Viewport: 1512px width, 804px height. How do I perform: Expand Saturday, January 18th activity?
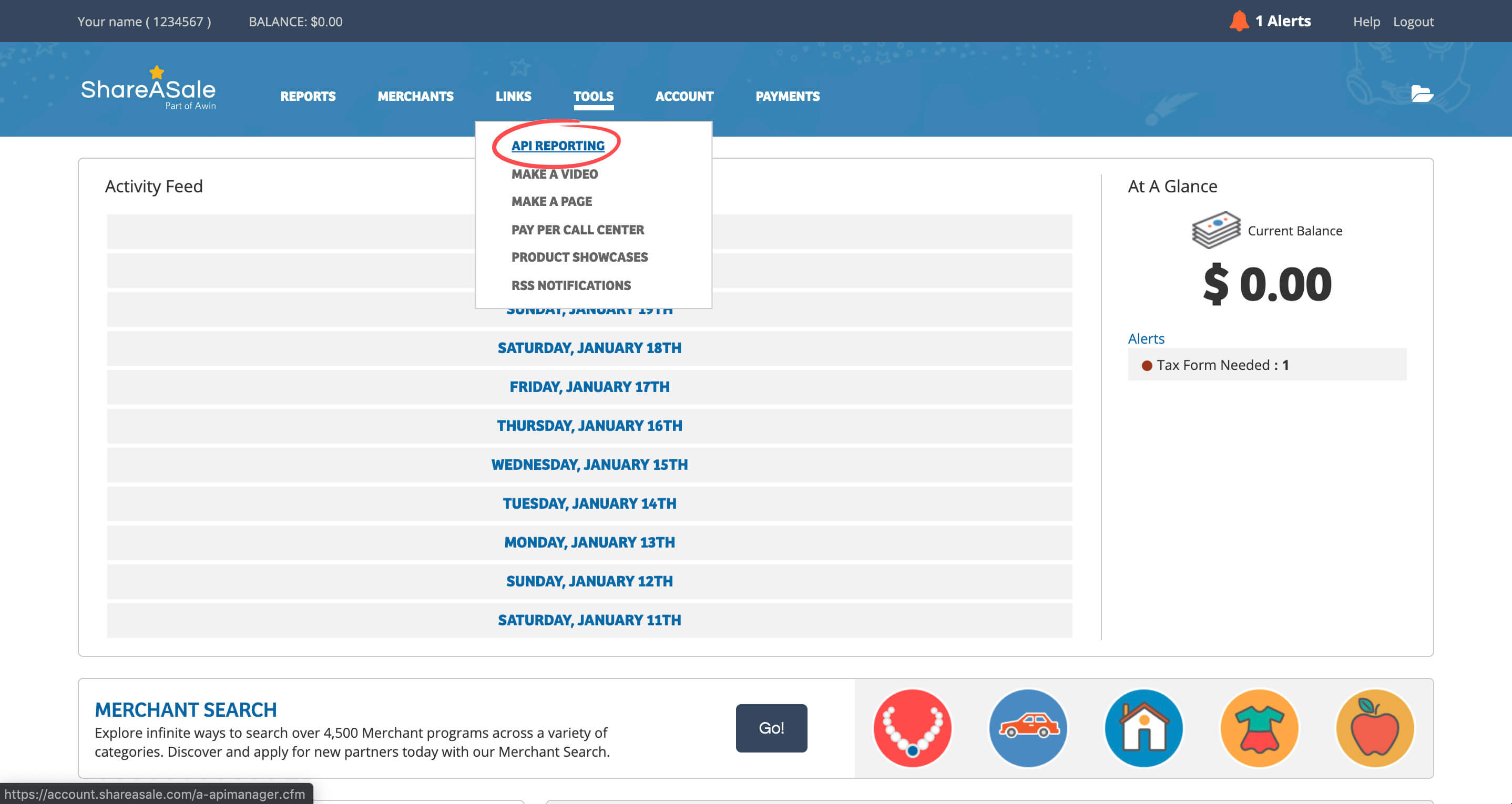589,348
